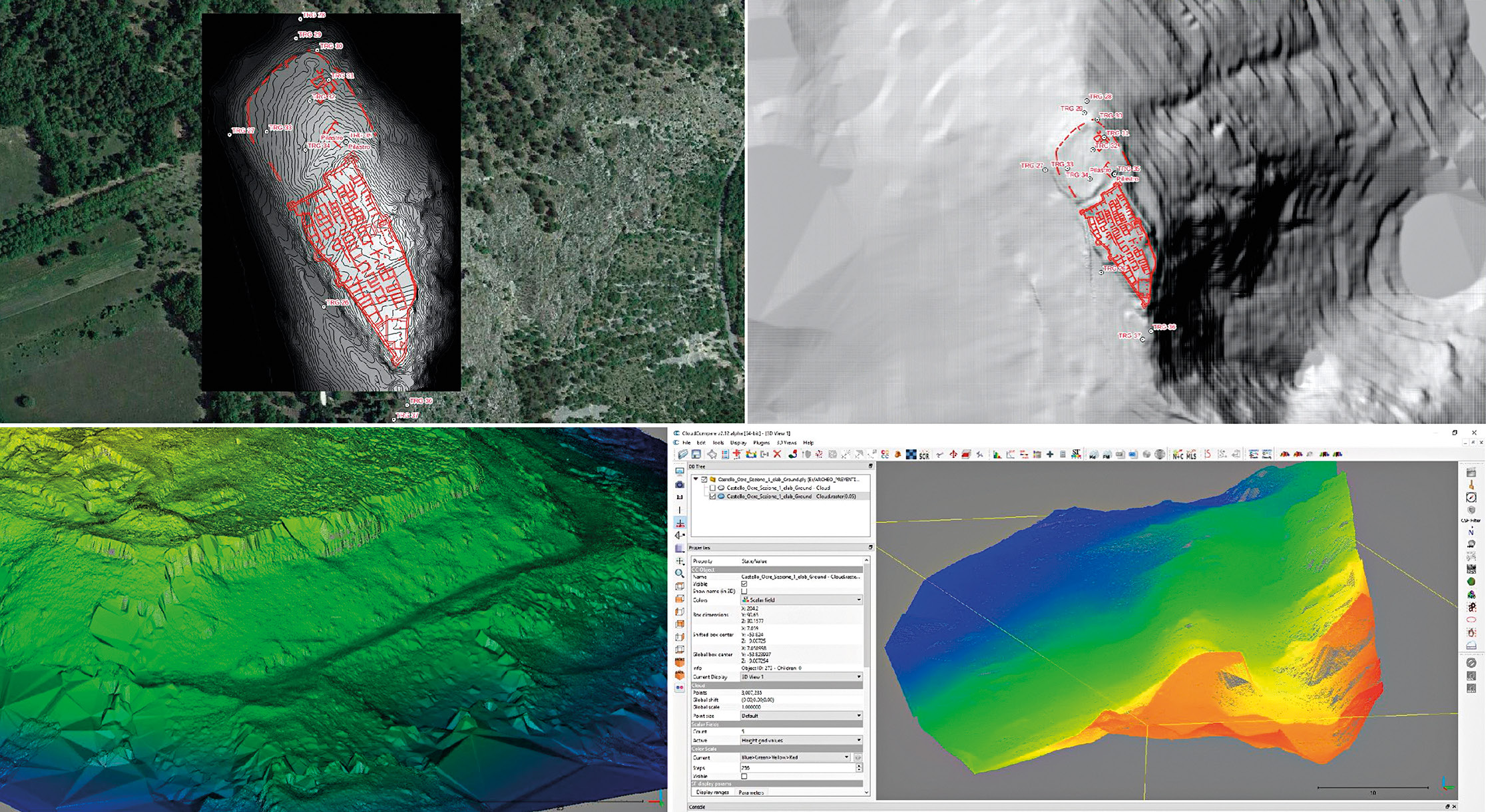
Task: Switch to the Parameters tab
Action: pos(751,793)
